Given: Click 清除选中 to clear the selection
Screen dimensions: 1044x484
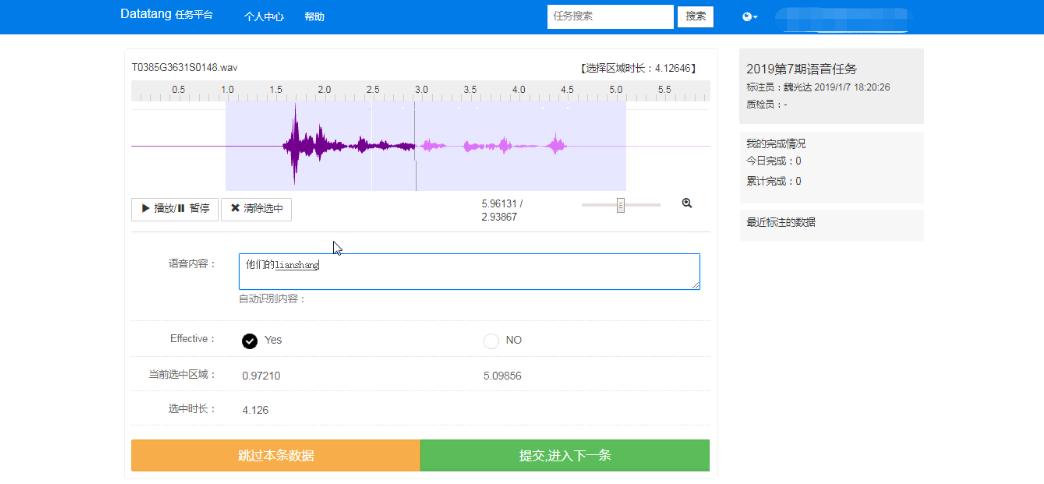Looking at the screenshot, I should click(257, 209).
